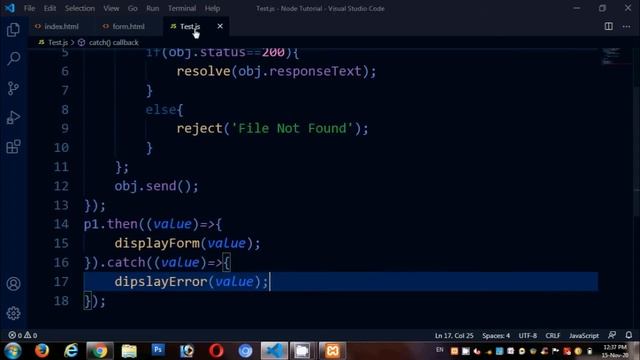Image resolution: width=640 pixels, height=360 pixels.
Task: Click line number 9 in the gutter
Action: 65,129
